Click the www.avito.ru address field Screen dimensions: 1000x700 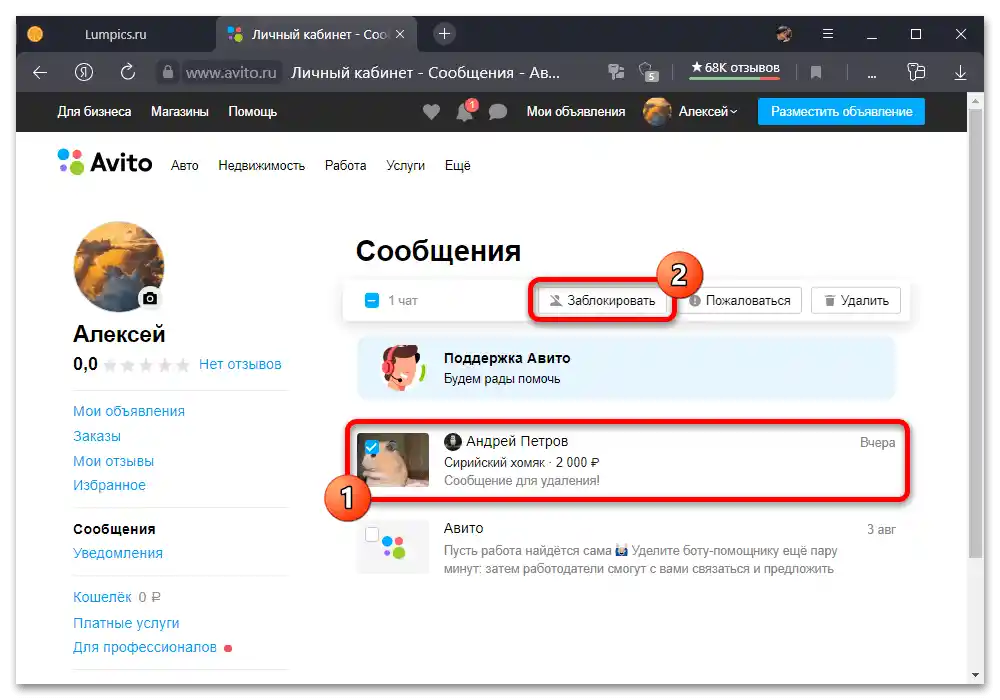pyautogui.click(x=231, y=73)
